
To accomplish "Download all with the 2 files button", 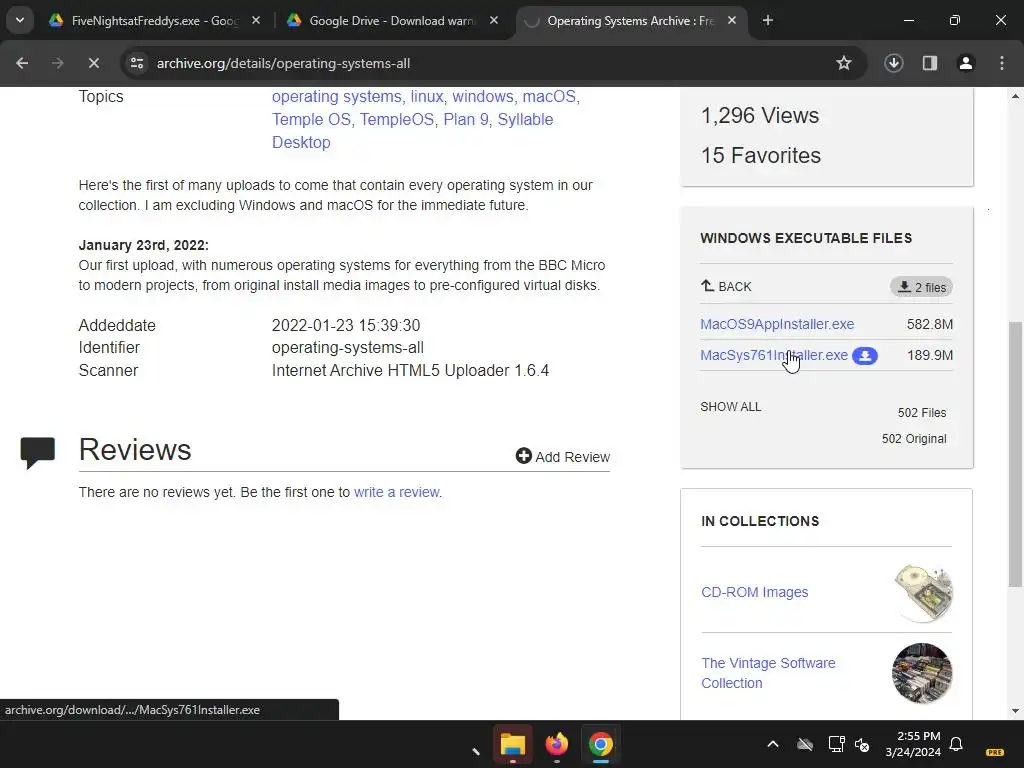I will point(921,287).
